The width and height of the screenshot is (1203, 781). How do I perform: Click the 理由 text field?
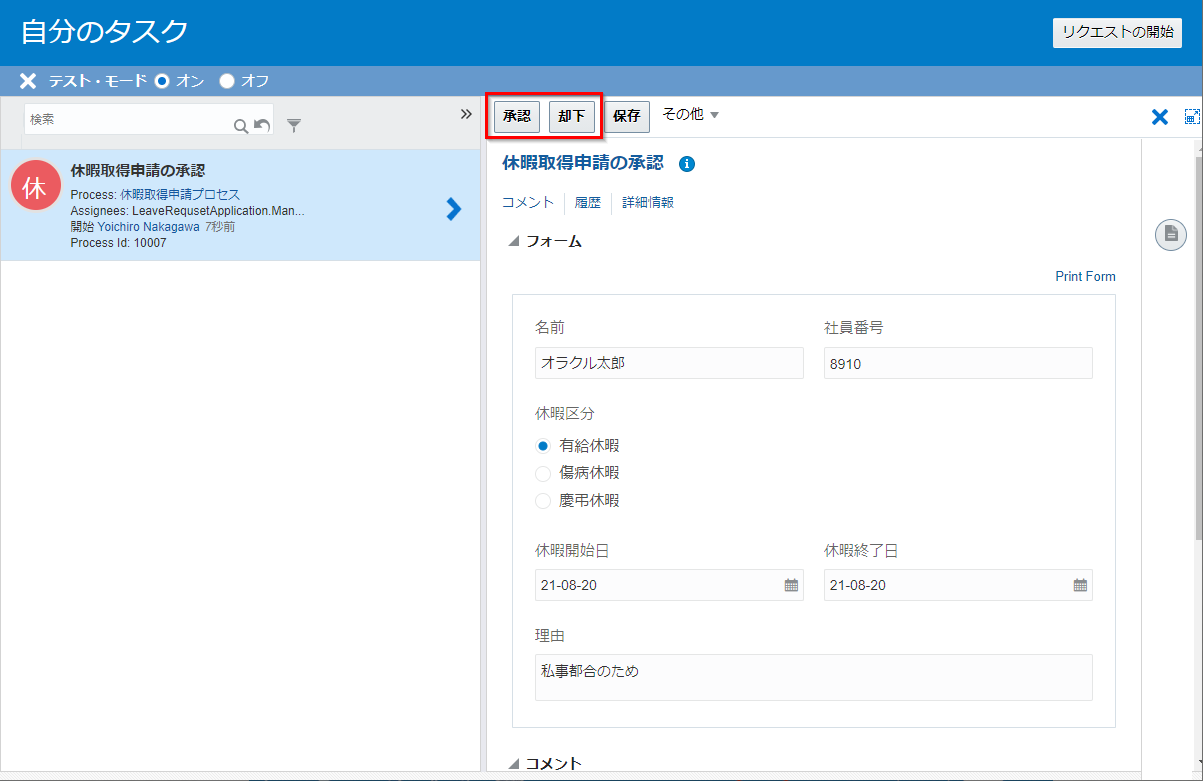tap(813, 677)
